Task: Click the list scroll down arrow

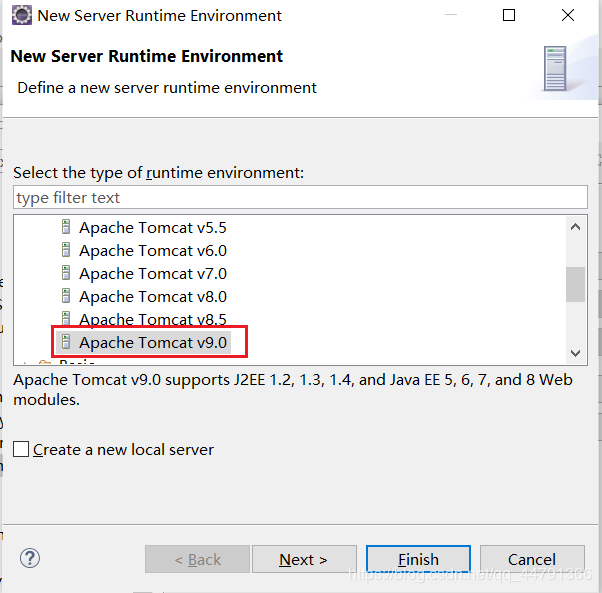Action: point(575,353)
